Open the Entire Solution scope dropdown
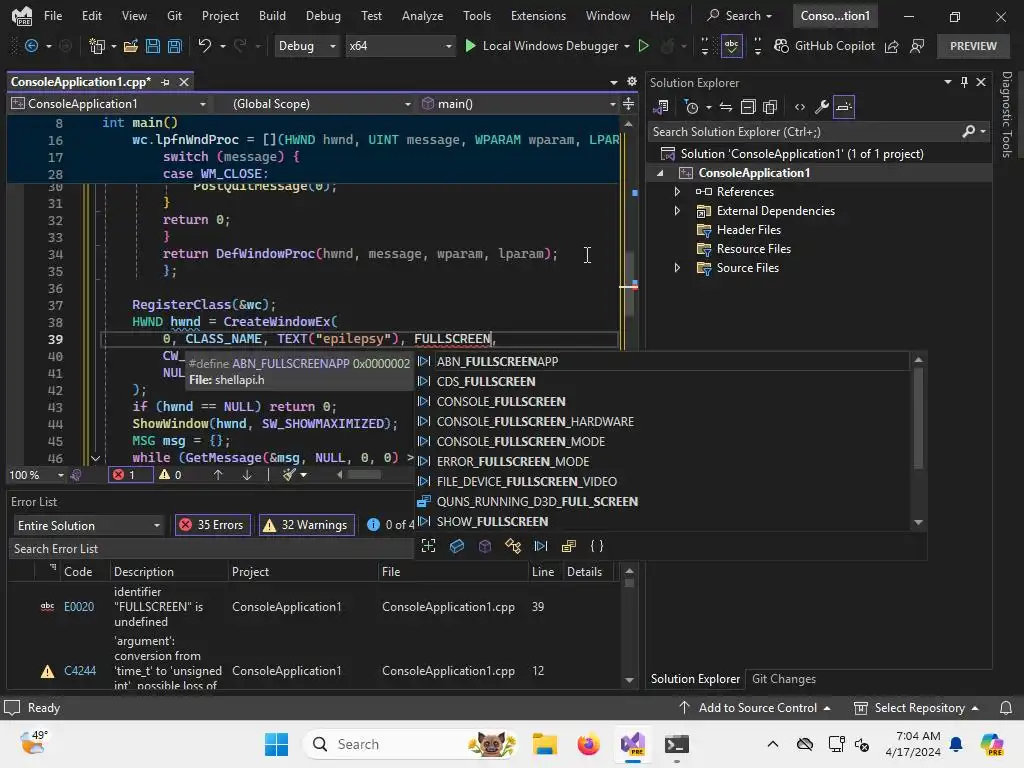Screen dimensions: 1024x768 (88, 526)
